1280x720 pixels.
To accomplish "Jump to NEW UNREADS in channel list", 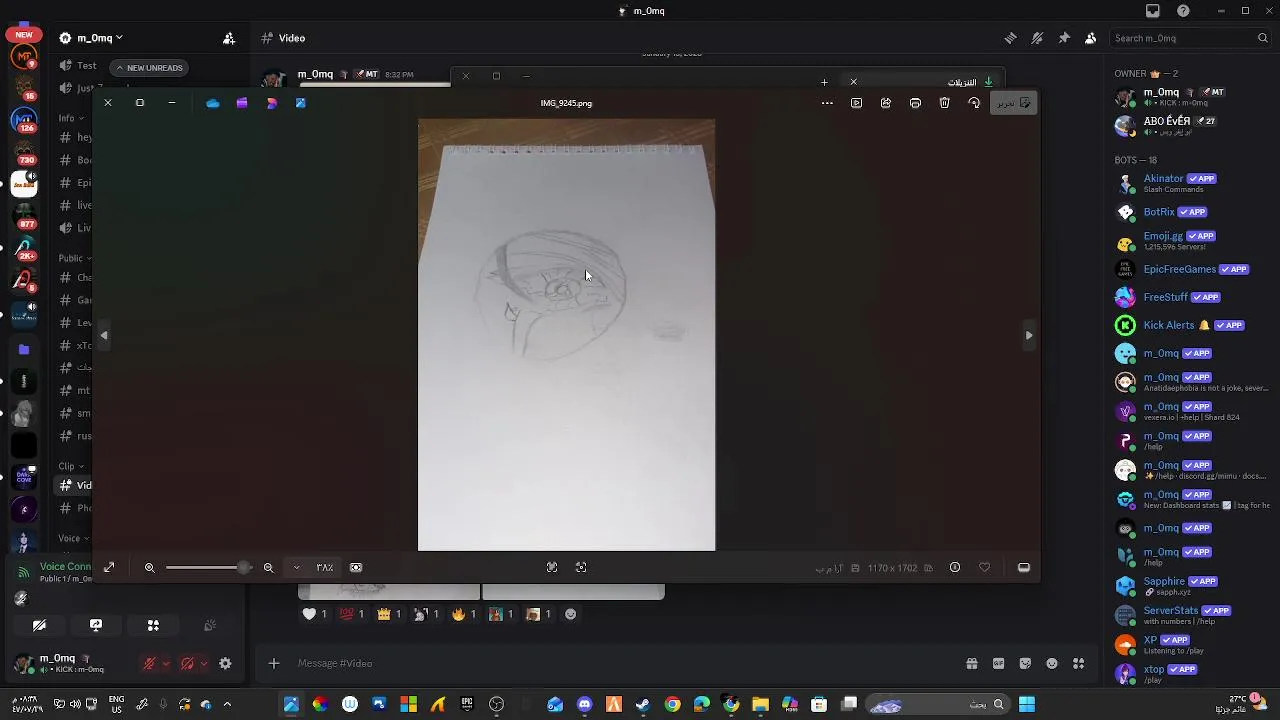I will tap(149, 68).
